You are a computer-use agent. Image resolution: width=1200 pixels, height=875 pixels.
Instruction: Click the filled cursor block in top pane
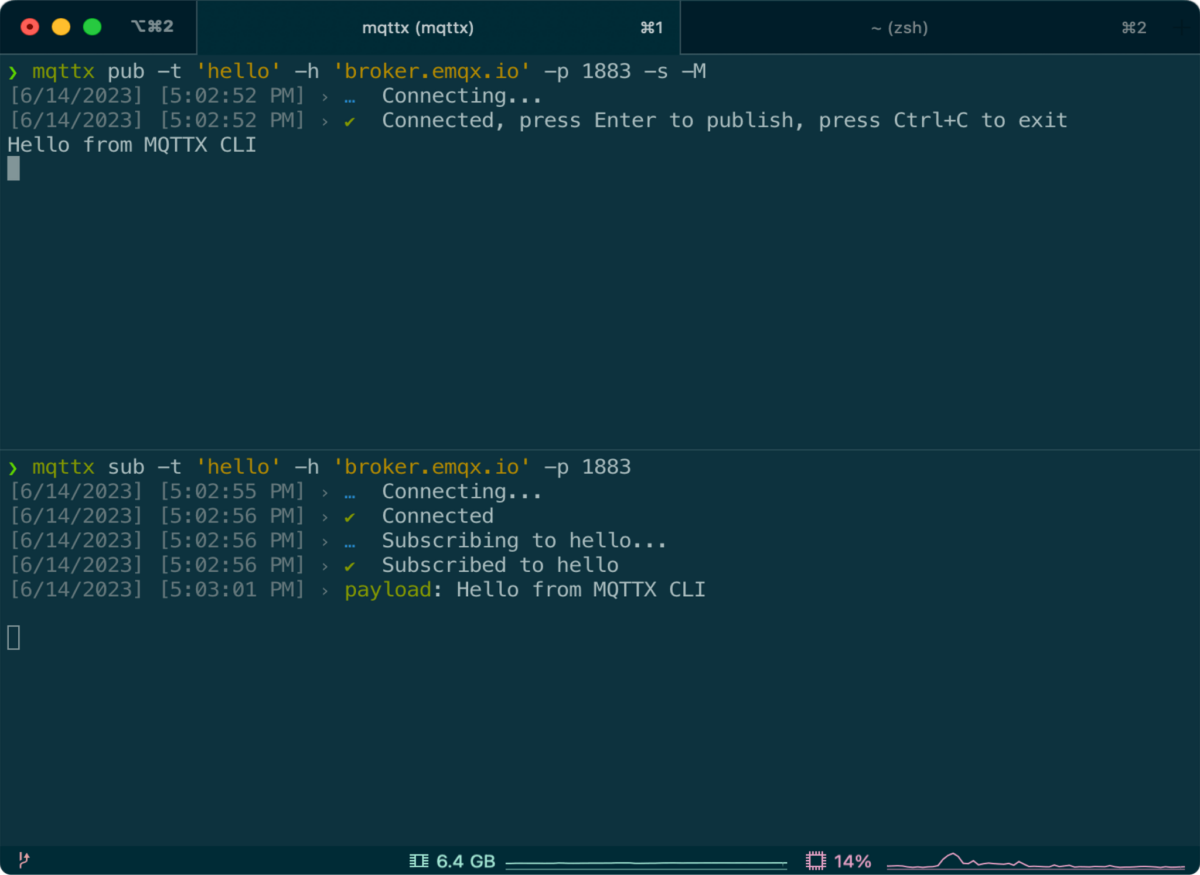(14, 169)
